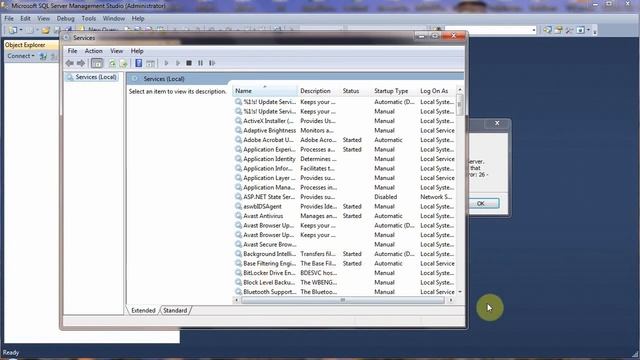
Task: Click the Connect Object Explorer icon
Action: pos(43,56)
